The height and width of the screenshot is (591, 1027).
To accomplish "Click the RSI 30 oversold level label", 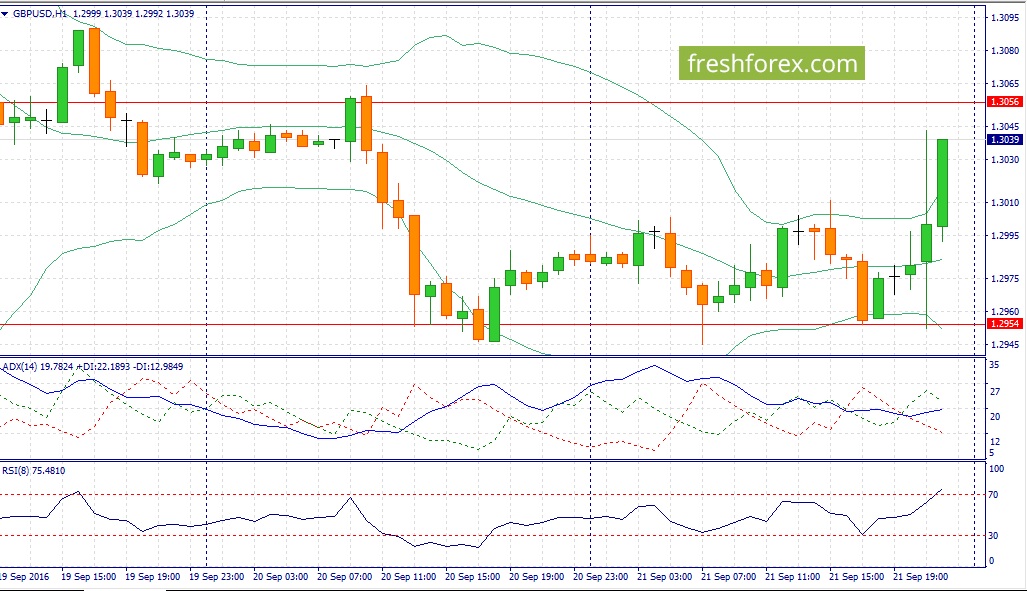I will (x=994, y=536).
